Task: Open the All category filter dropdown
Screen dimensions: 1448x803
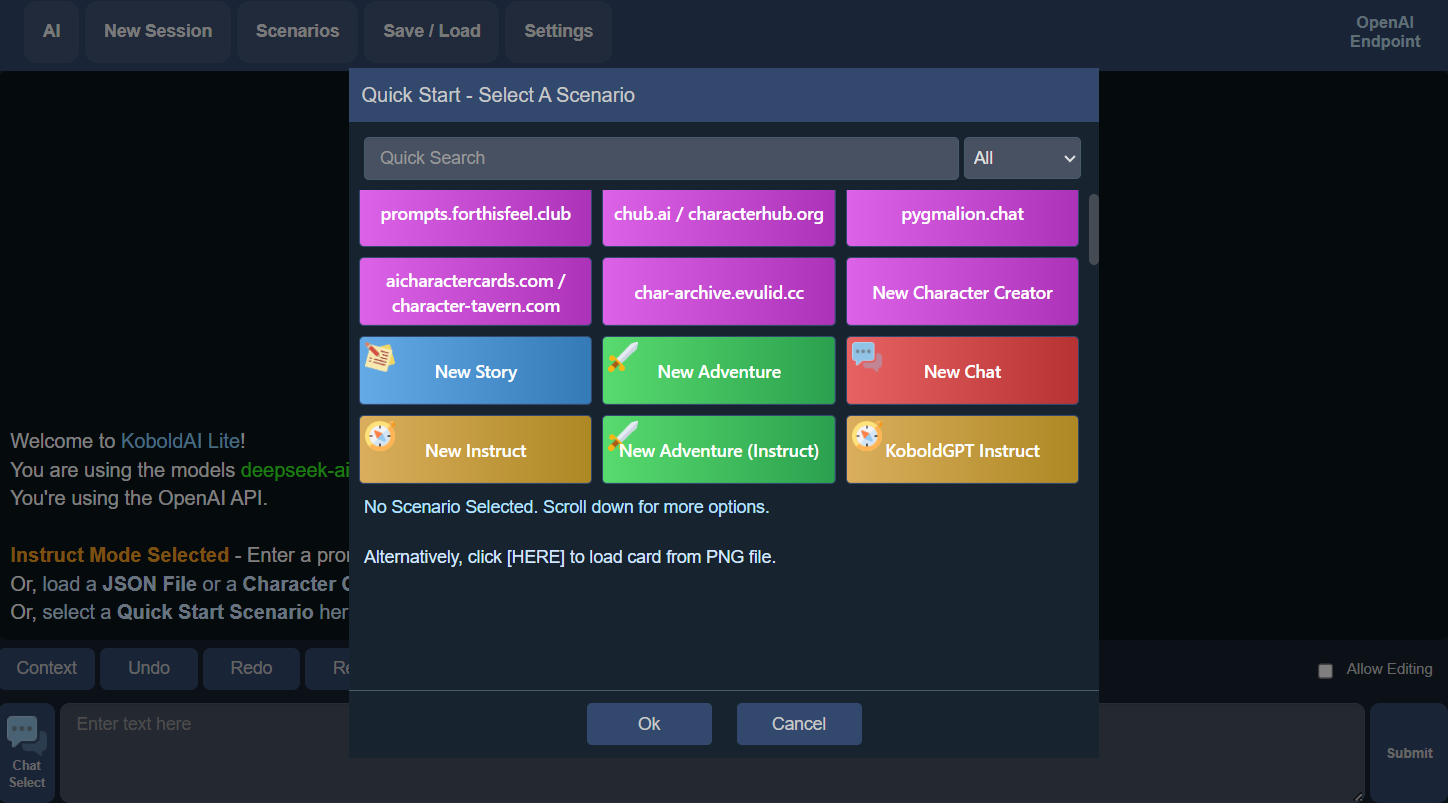Action: click(x=1022, y=158)
